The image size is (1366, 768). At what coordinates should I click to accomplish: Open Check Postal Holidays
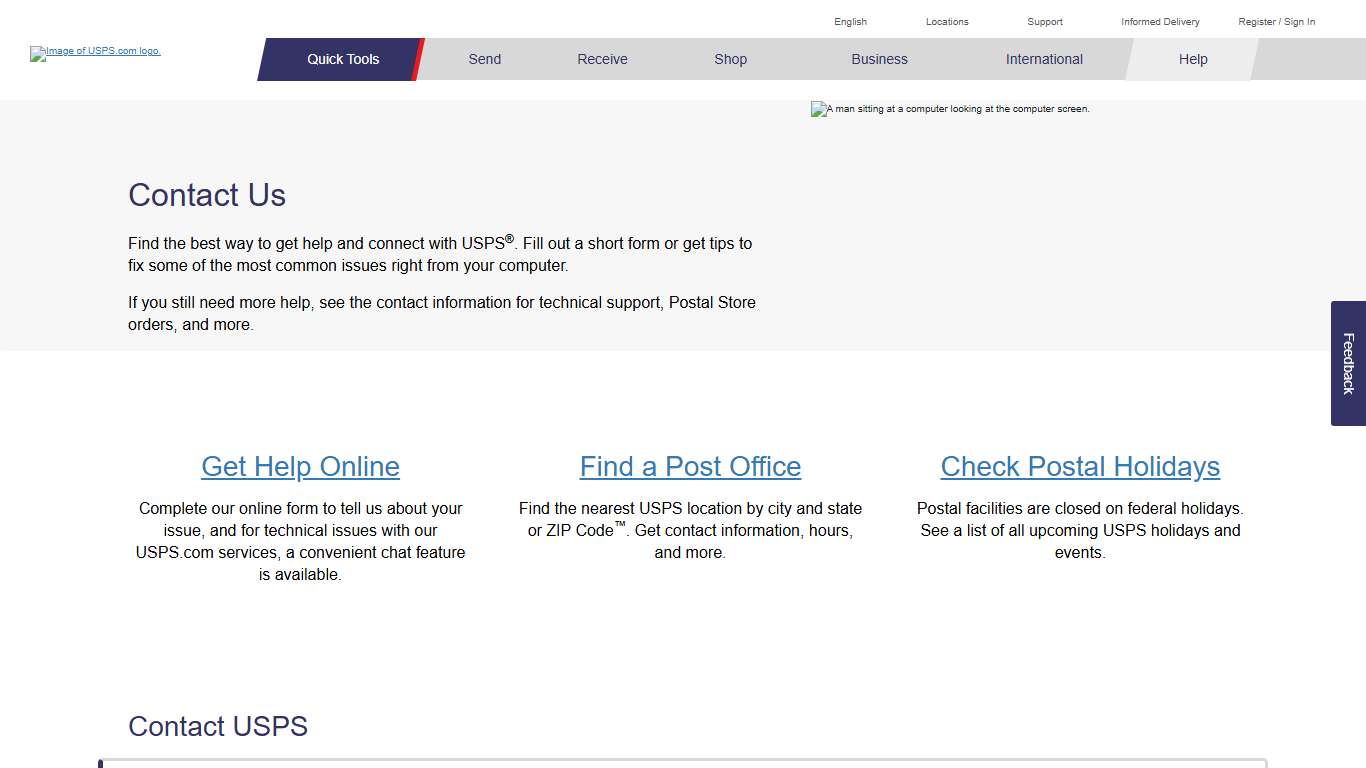1080,466
